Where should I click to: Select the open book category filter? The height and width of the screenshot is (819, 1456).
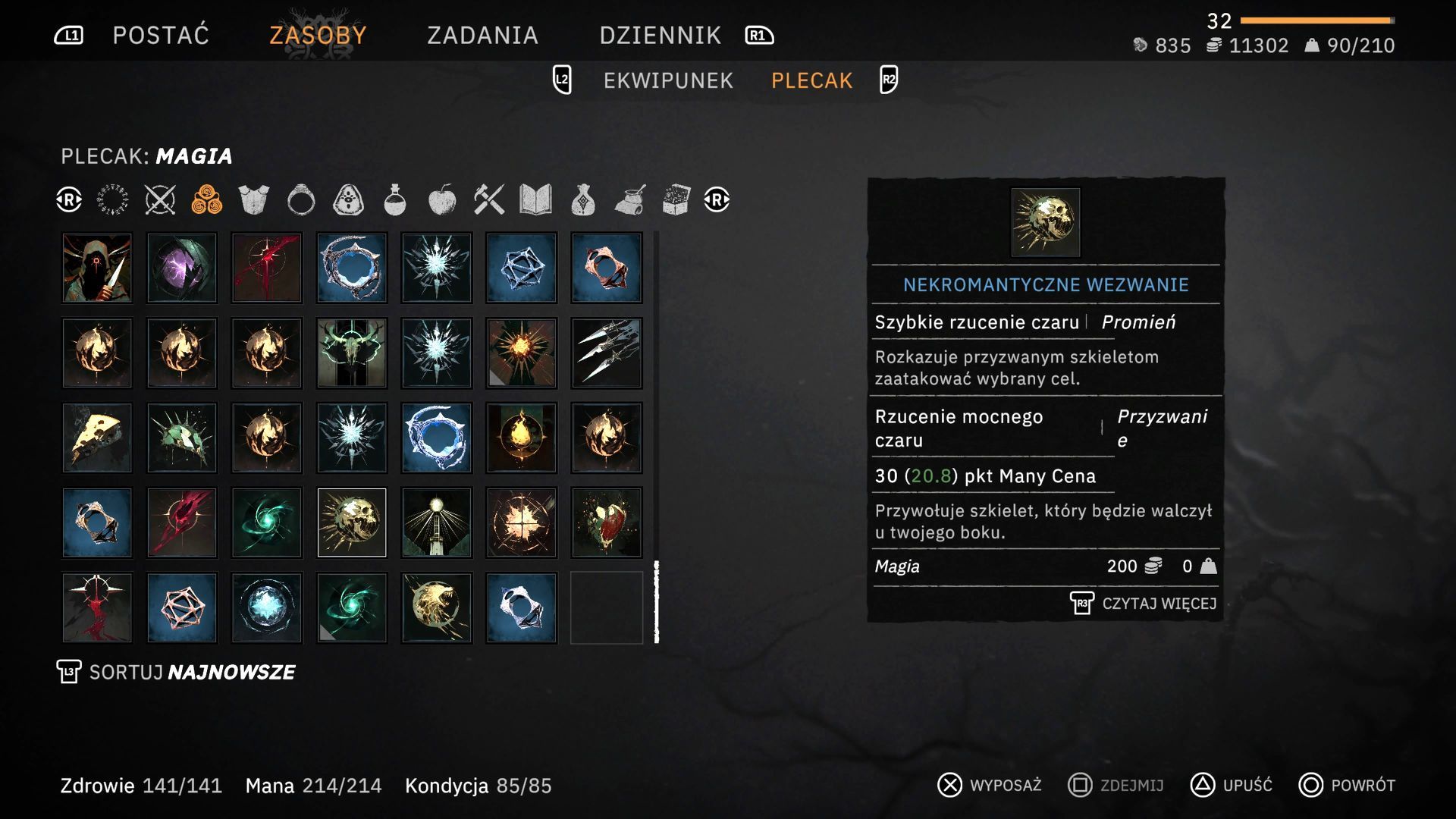[x=535, y=200]
